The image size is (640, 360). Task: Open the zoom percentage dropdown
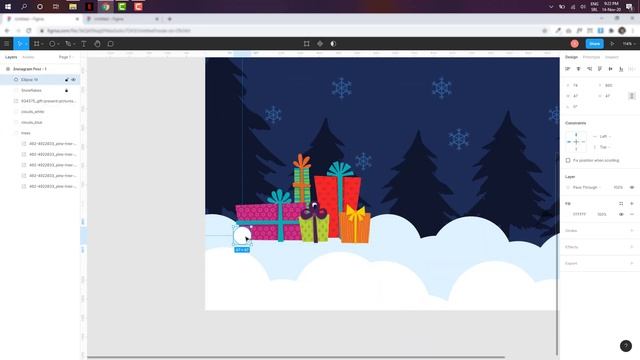629,44
